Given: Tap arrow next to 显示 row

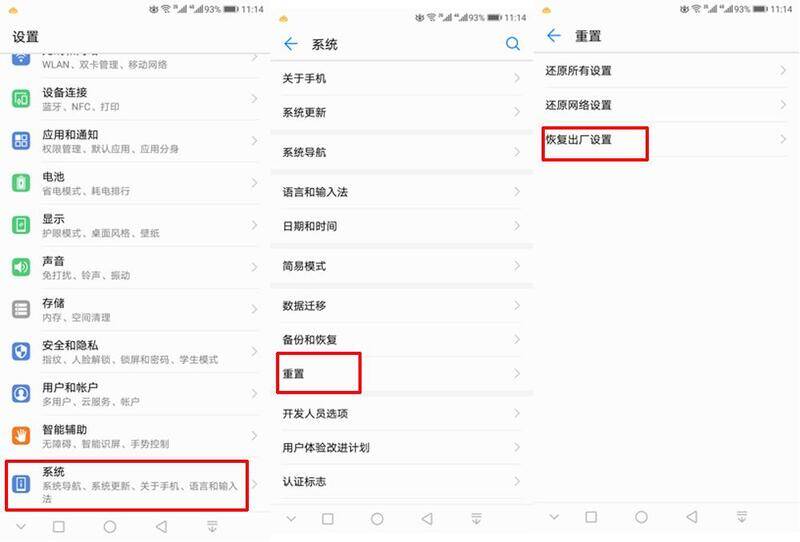Looking at the screenshot, I should (254, 225).
